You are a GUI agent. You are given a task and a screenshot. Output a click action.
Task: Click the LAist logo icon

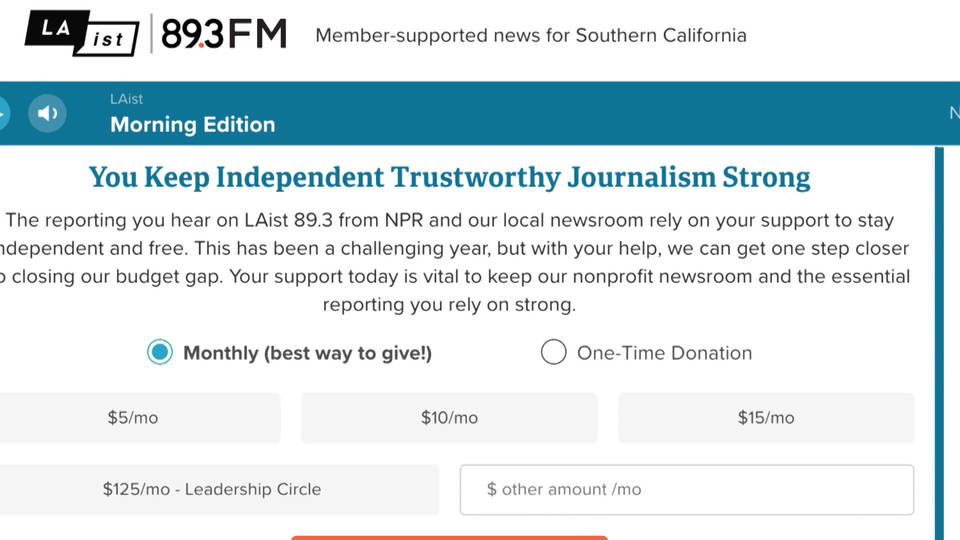[x=81, y=33]
